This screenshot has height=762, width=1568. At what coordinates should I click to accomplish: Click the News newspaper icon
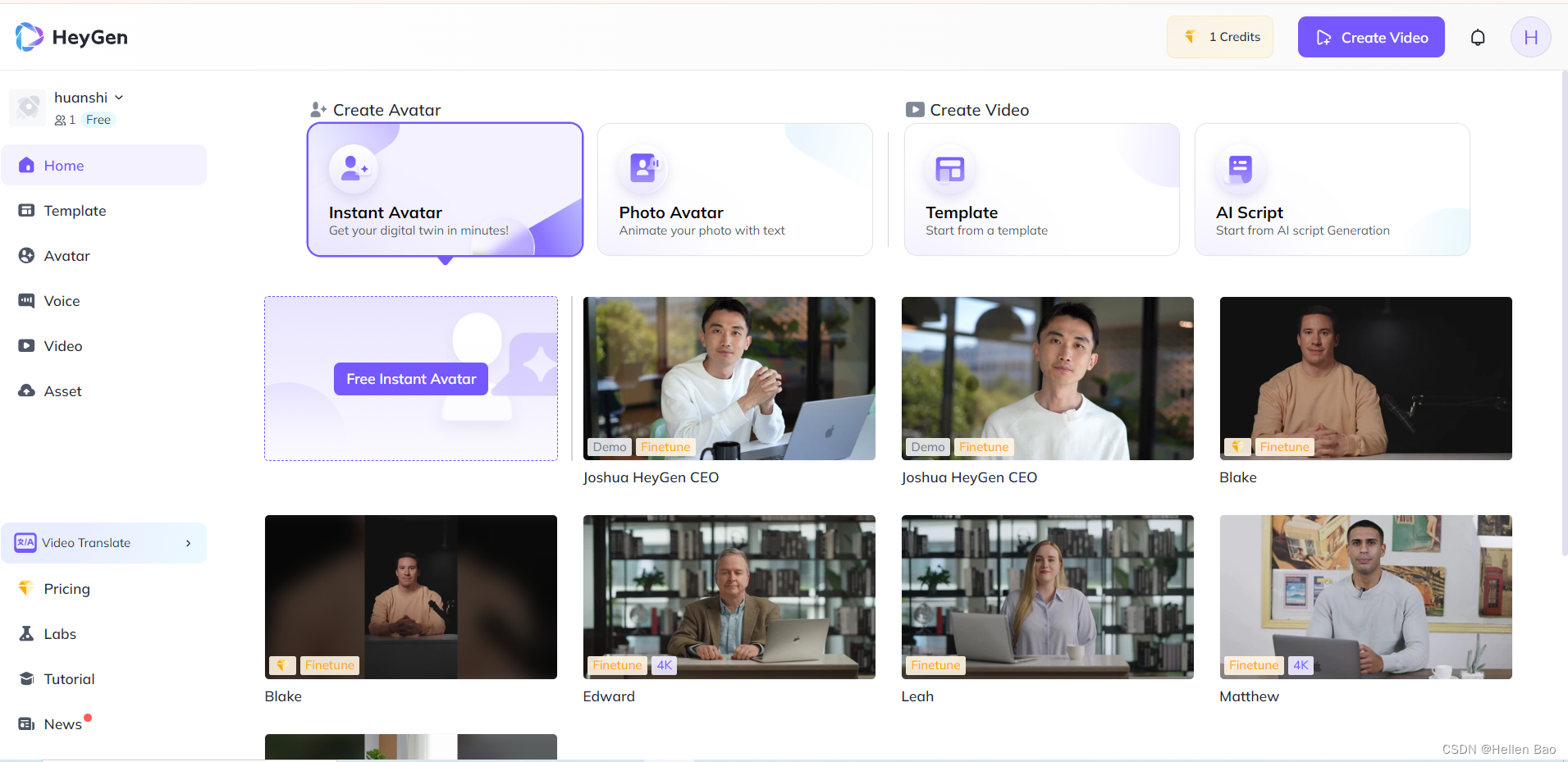coord(26,723)
